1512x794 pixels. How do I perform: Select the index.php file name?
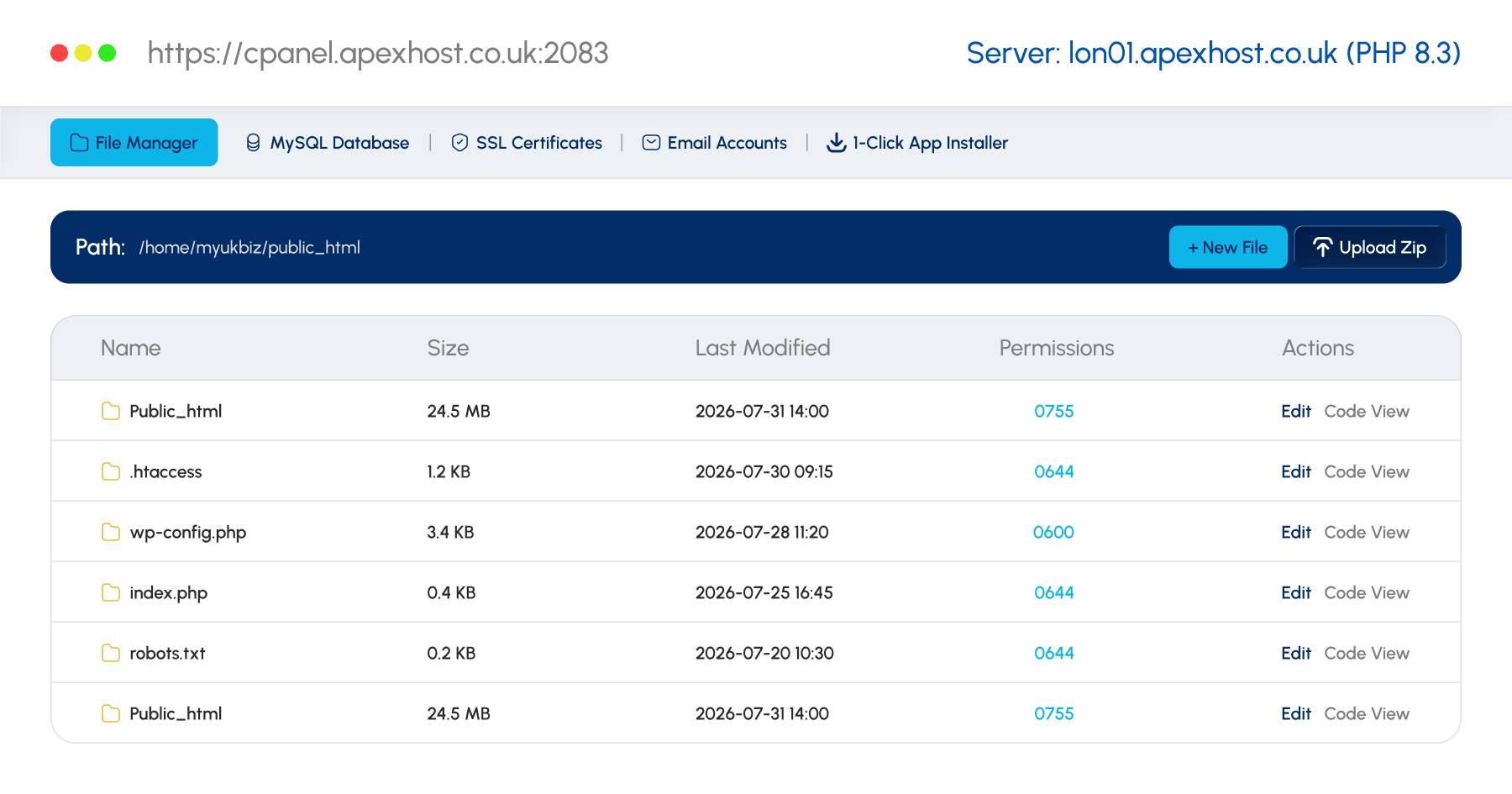pos(168,593)
